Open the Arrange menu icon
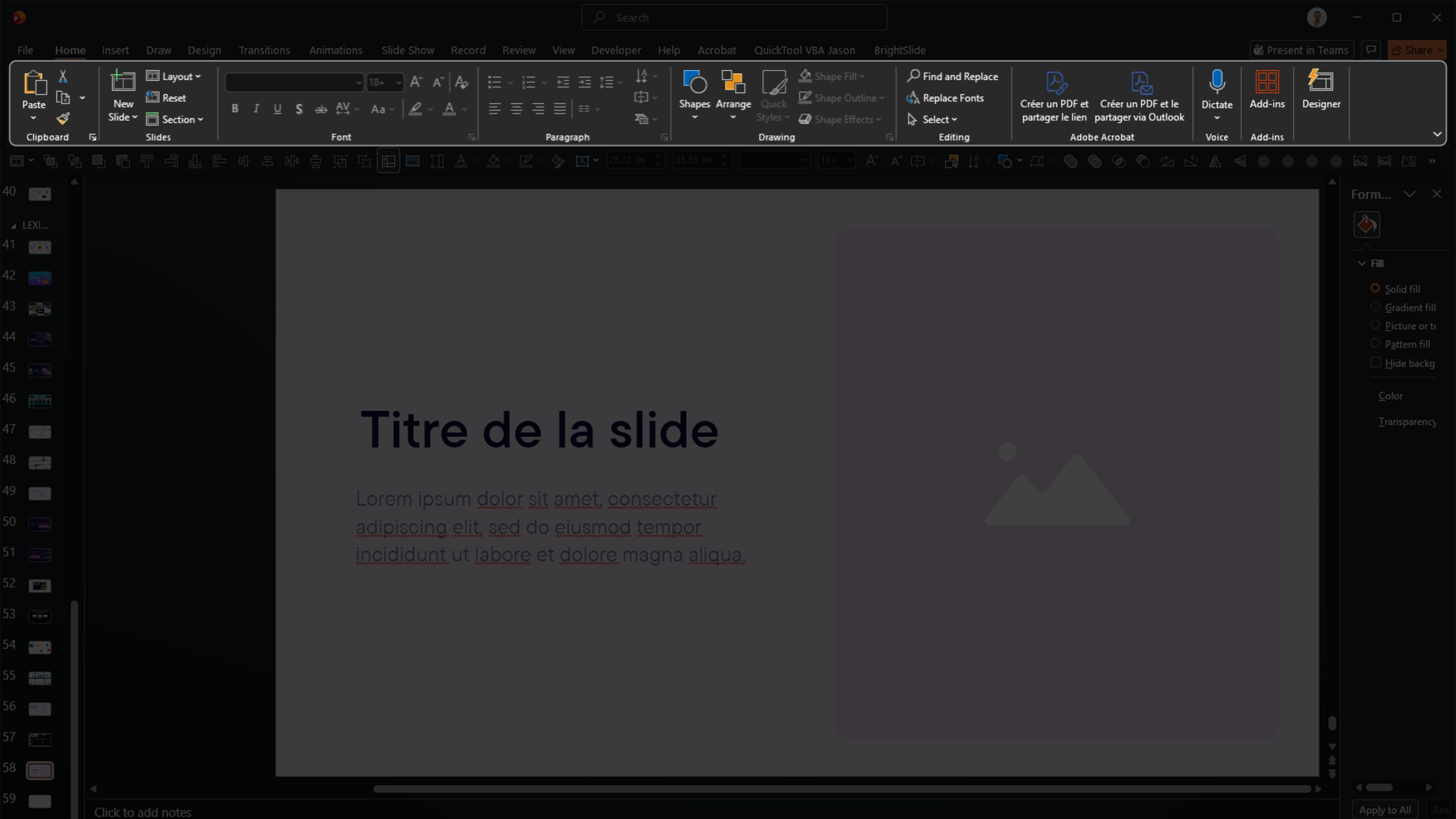This screenshot has height=819, width=1456. [733, 82]
